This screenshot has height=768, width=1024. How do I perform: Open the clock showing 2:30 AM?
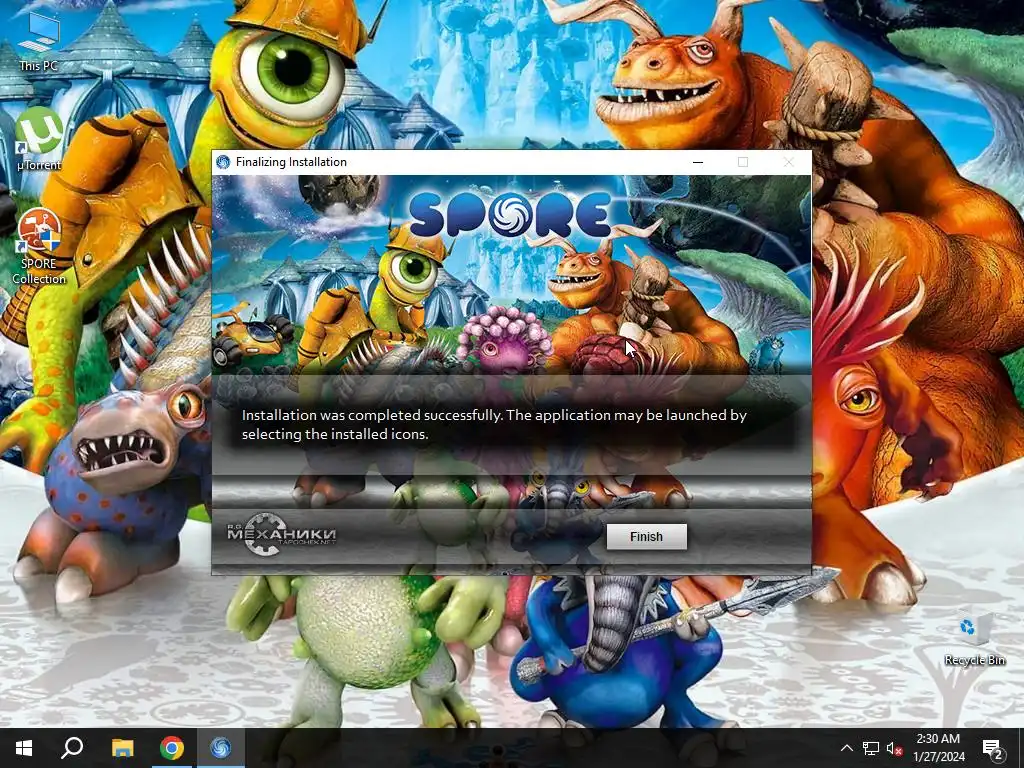point(938,748)
